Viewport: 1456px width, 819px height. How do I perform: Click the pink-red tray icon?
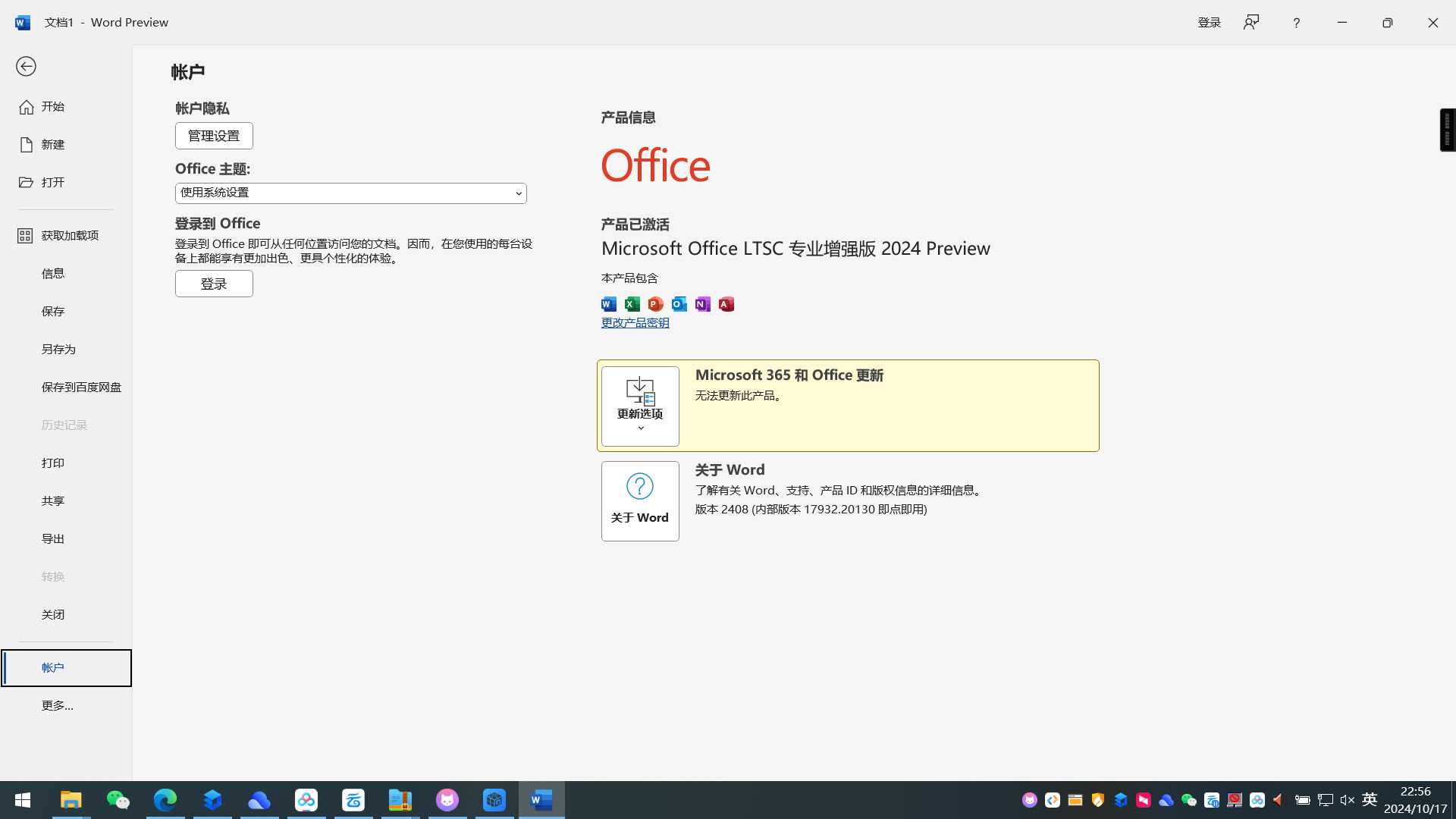coord(1144,800)
